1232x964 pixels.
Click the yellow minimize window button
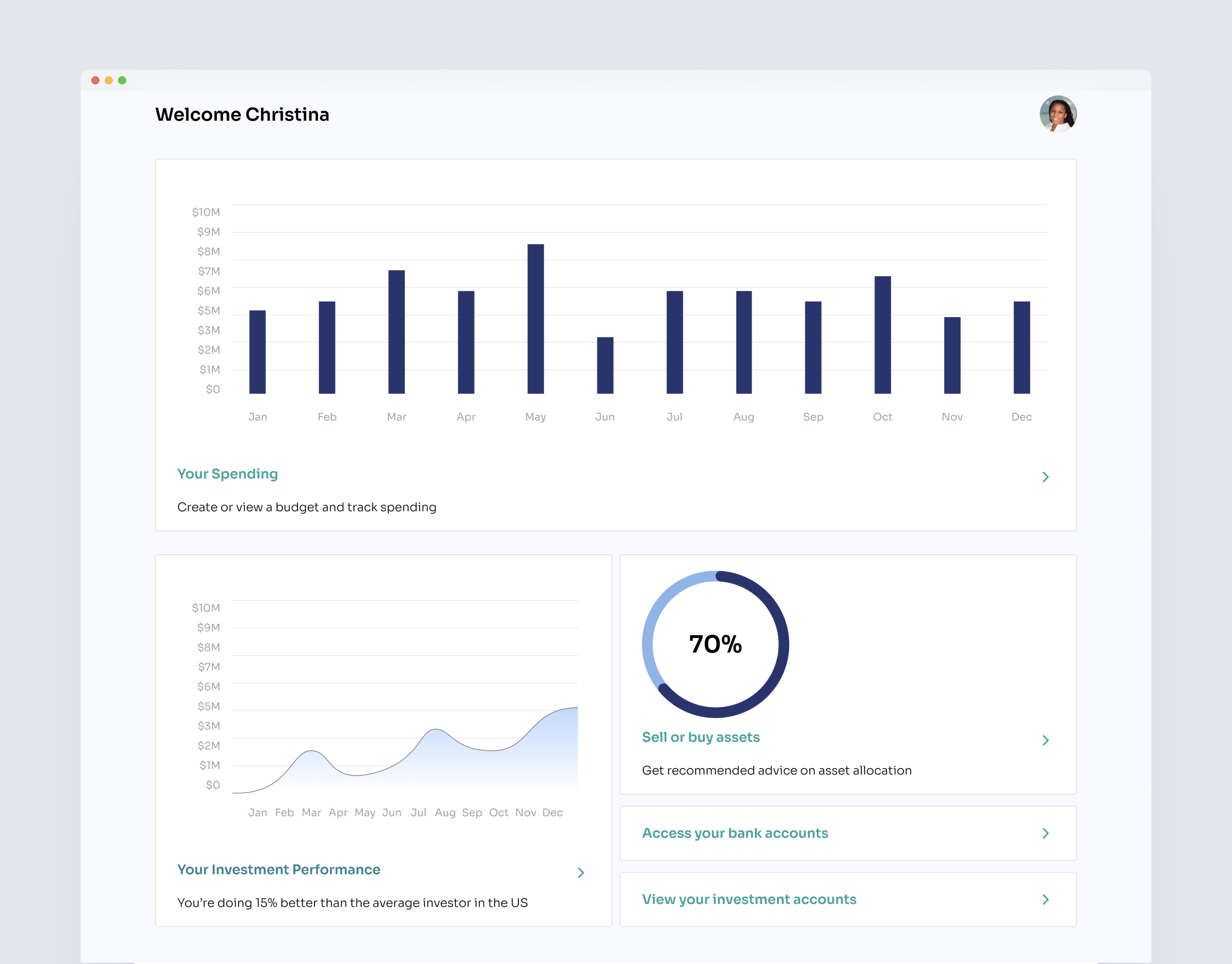(x=109, y=80)
